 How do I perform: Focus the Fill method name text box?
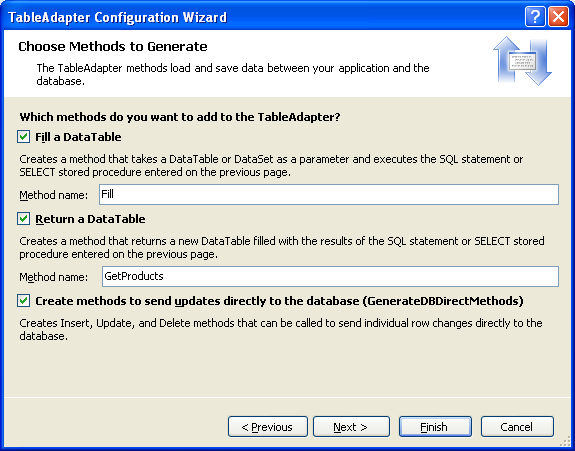pyautogui.click(x=329, y=194)
